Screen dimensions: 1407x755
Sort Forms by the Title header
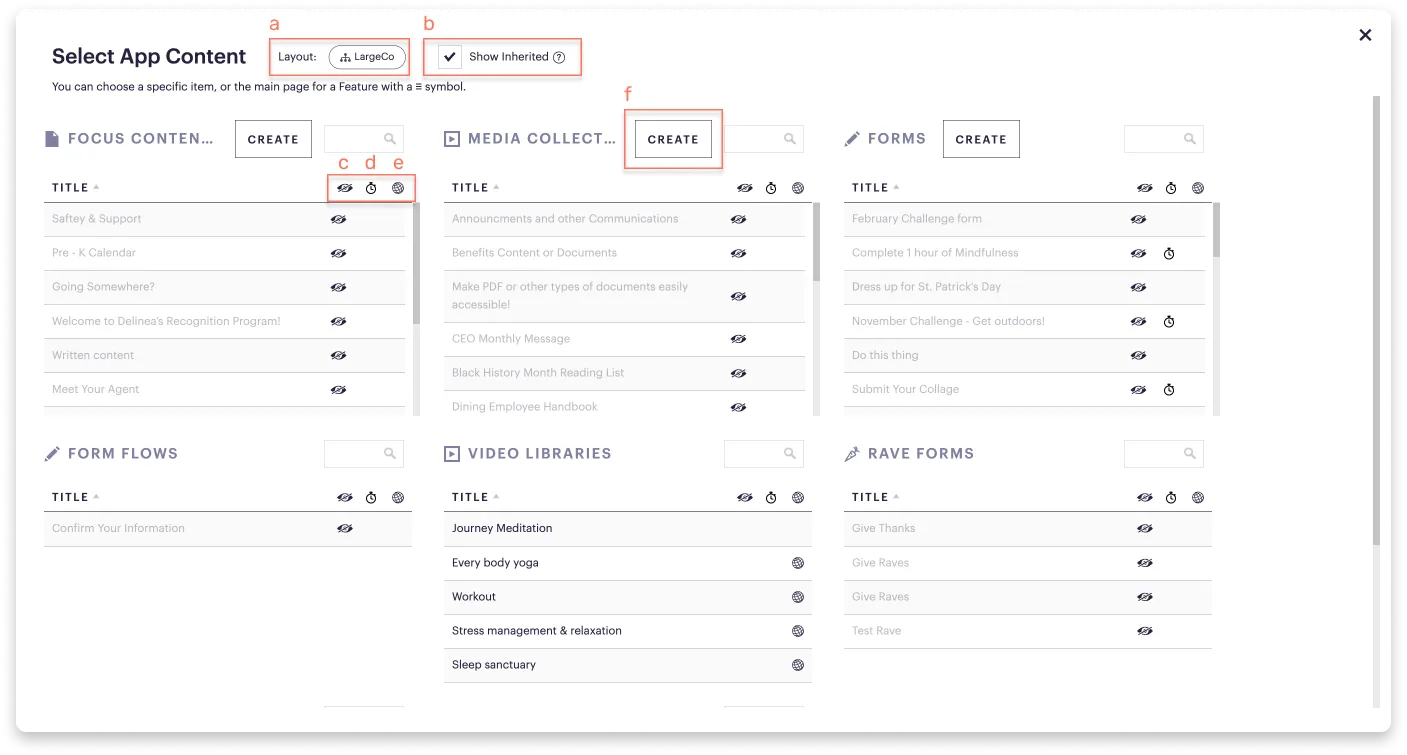click(876, 188)
